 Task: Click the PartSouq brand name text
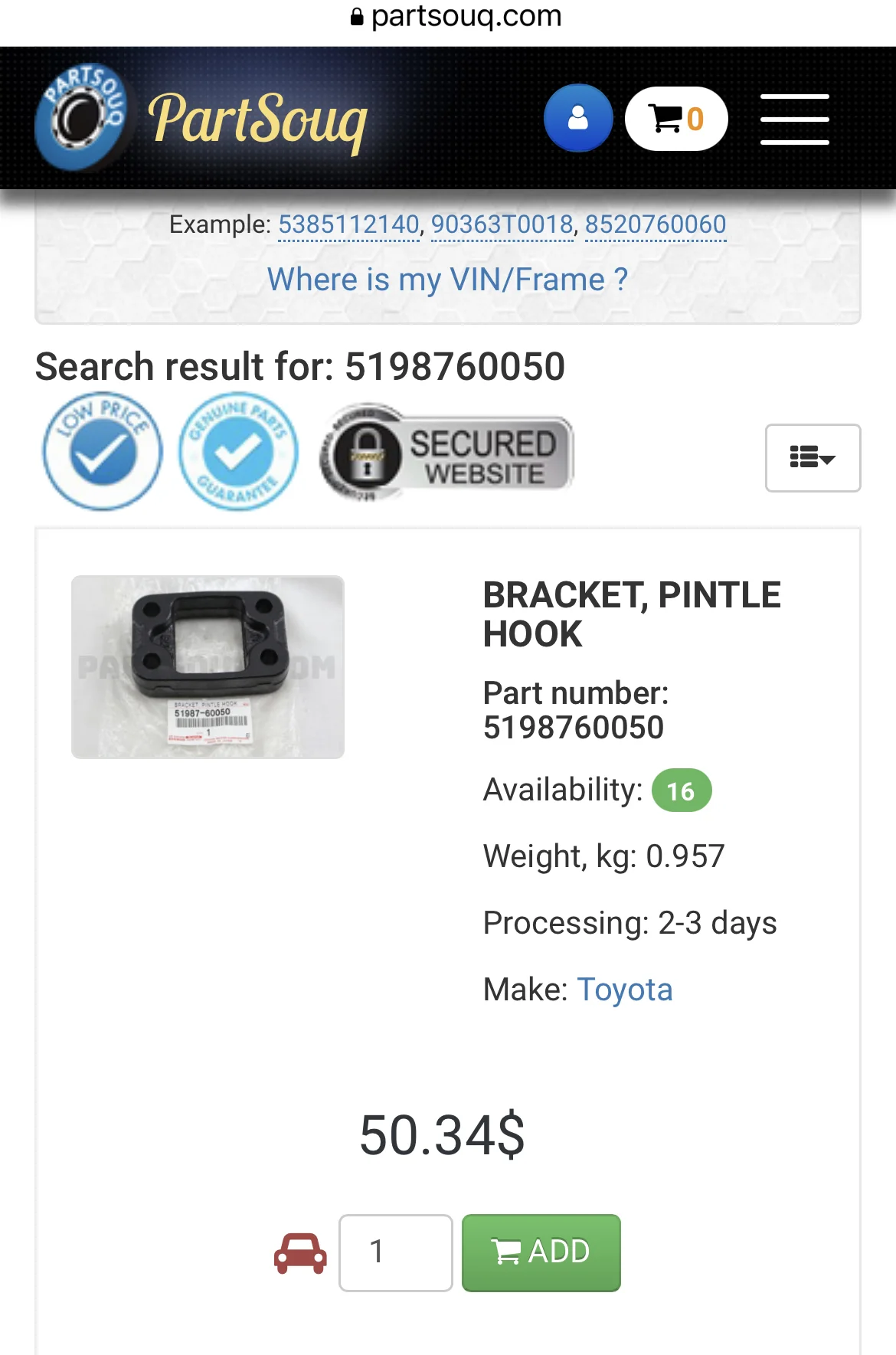point(258,119)
